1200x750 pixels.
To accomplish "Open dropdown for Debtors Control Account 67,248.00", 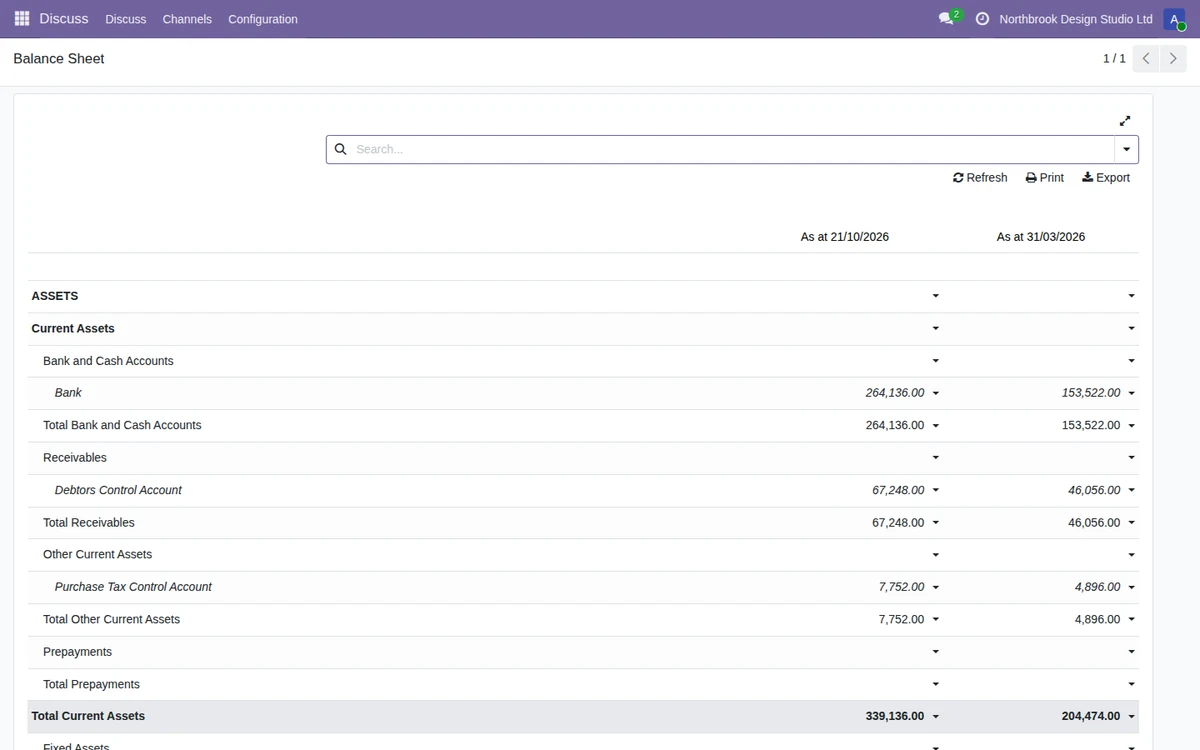I will [936, 491].
